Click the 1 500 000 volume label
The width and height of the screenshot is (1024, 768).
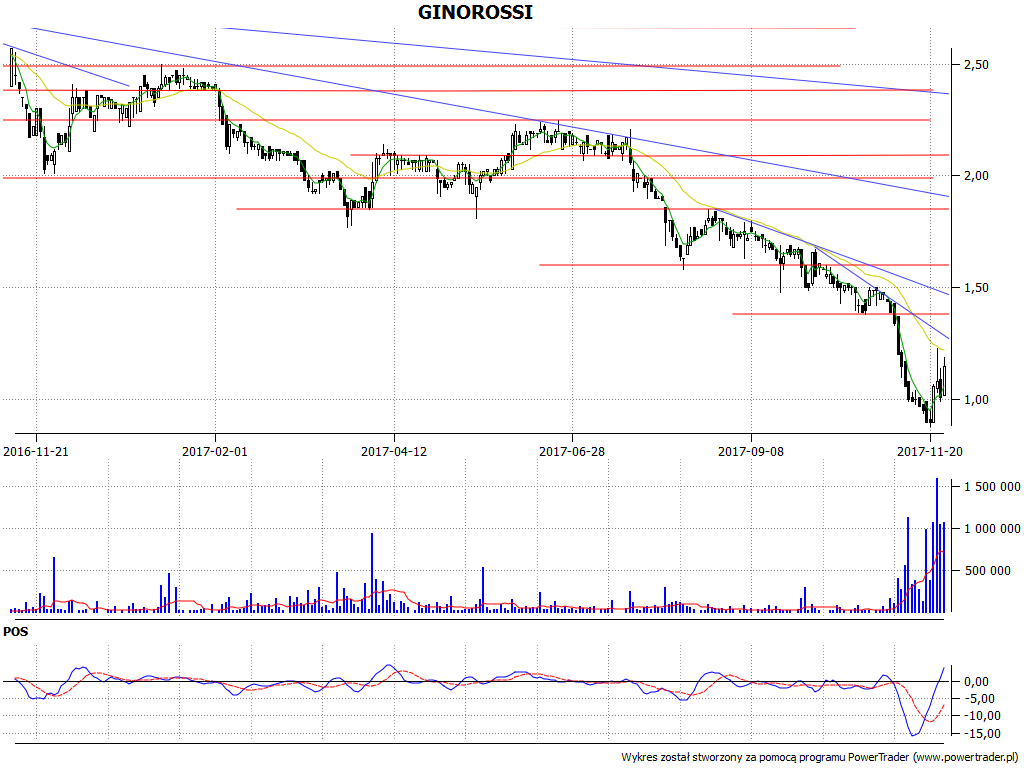click(x=992, y=487)
